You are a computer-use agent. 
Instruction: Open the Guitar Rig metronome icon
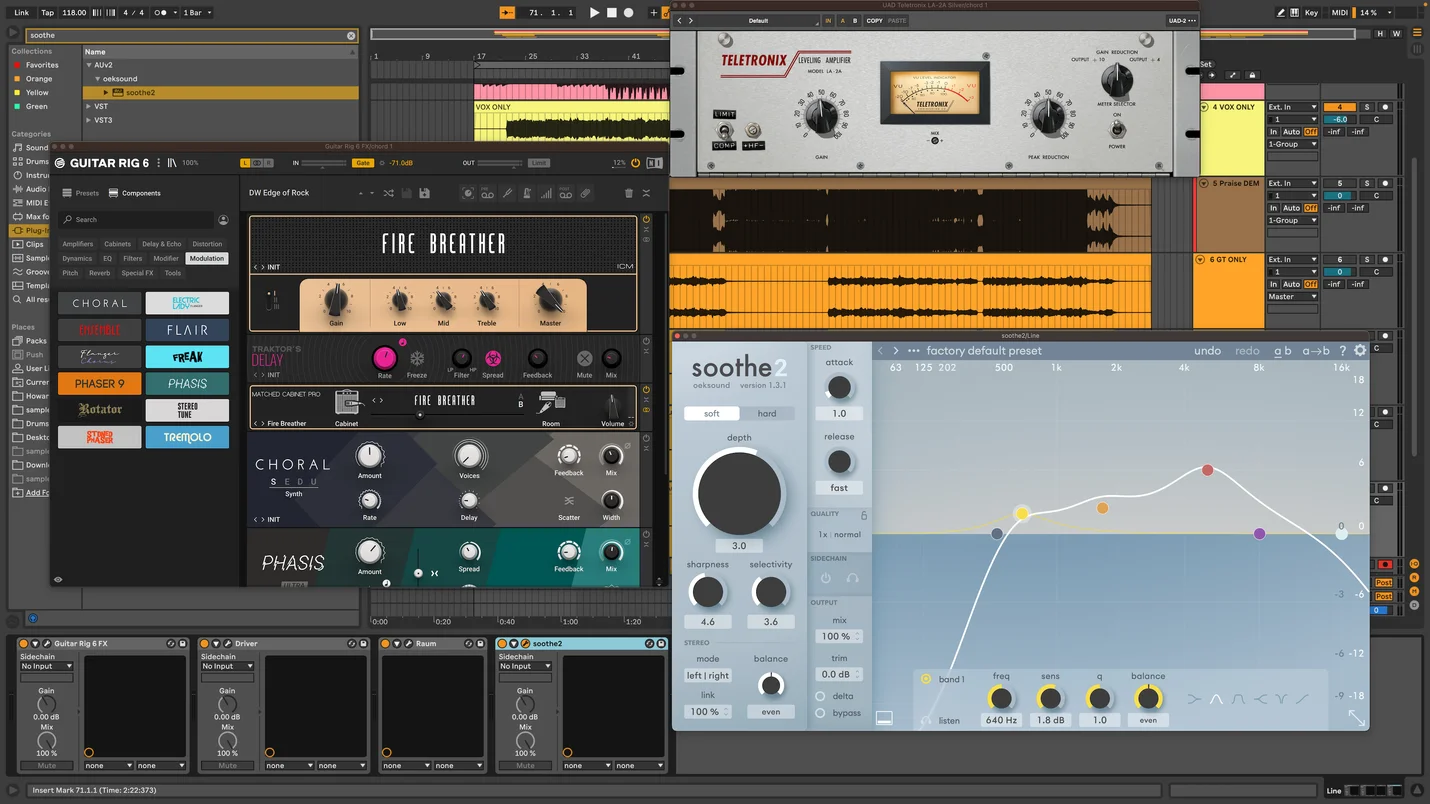coord(526,193)
